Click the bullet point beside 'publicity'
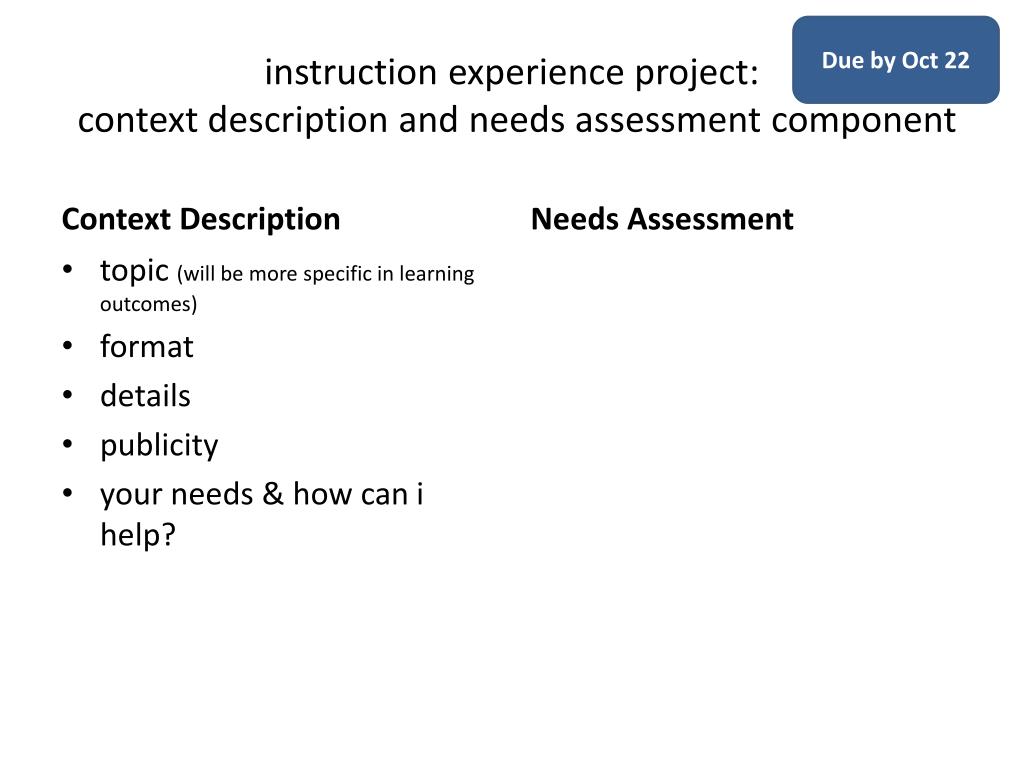1024x768 pixels. [x=68, y=443]
